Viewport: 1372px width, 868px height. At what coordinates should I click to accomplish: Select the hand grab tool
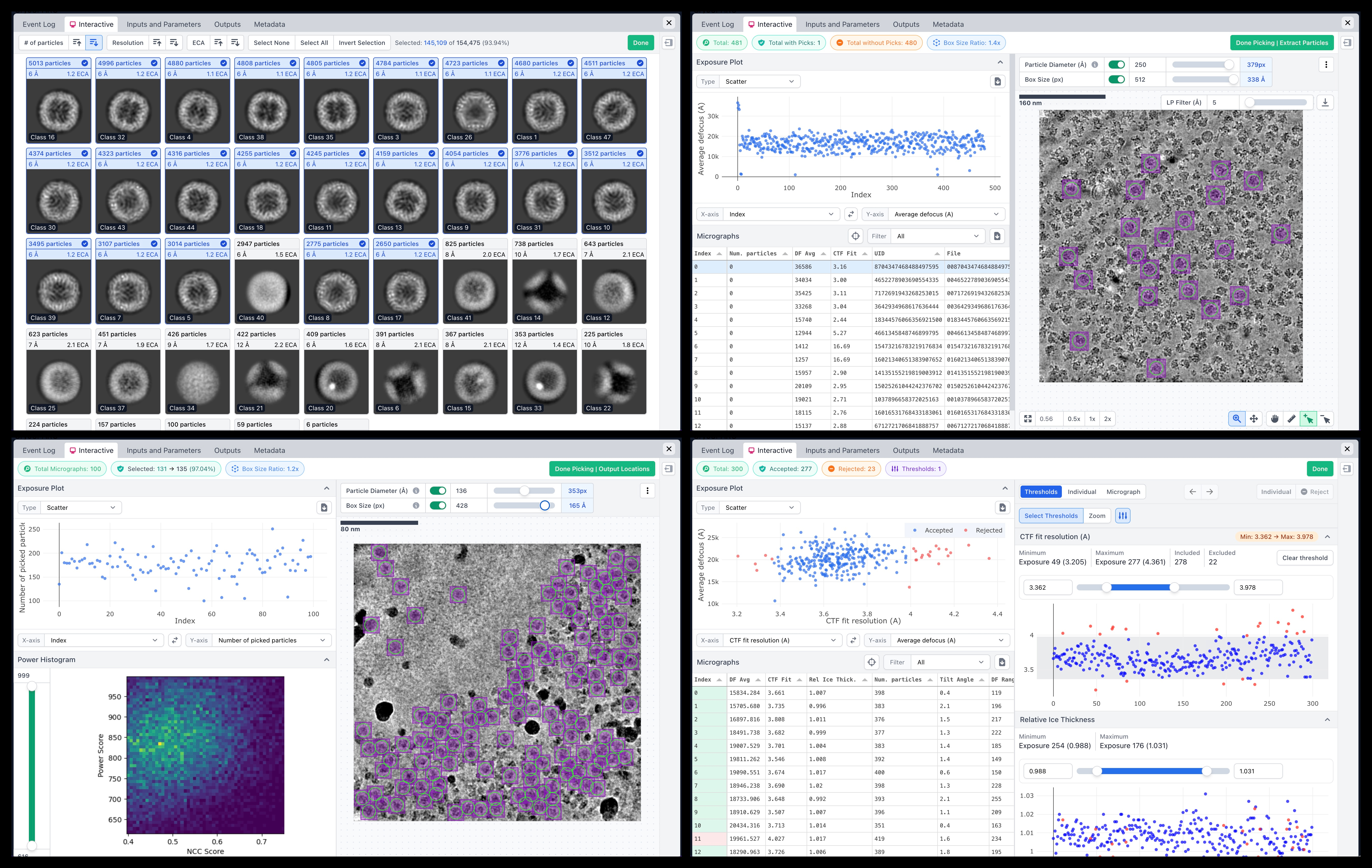click(x=1274, y=419)
